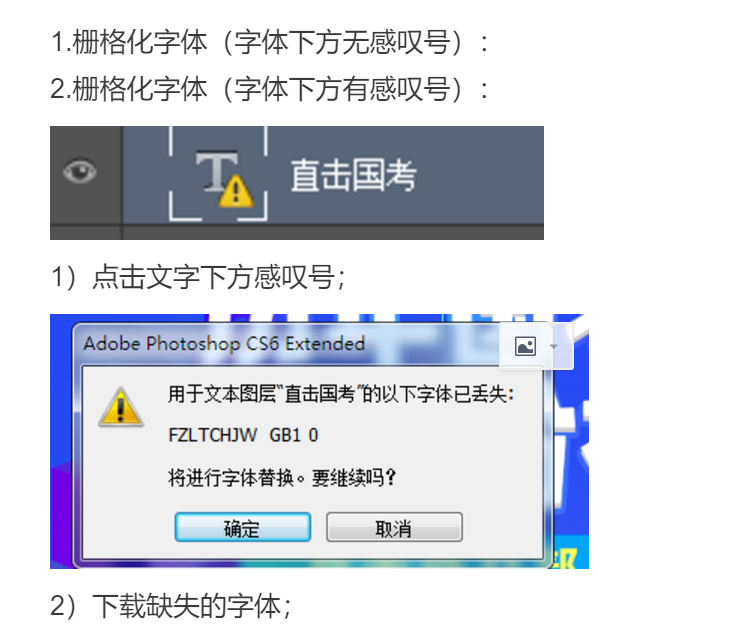Image resolution: width=749 pixels, height=636 pixels.
Task: Click heading line 1 about 无感叹号
Action: [x=270, y=42]
